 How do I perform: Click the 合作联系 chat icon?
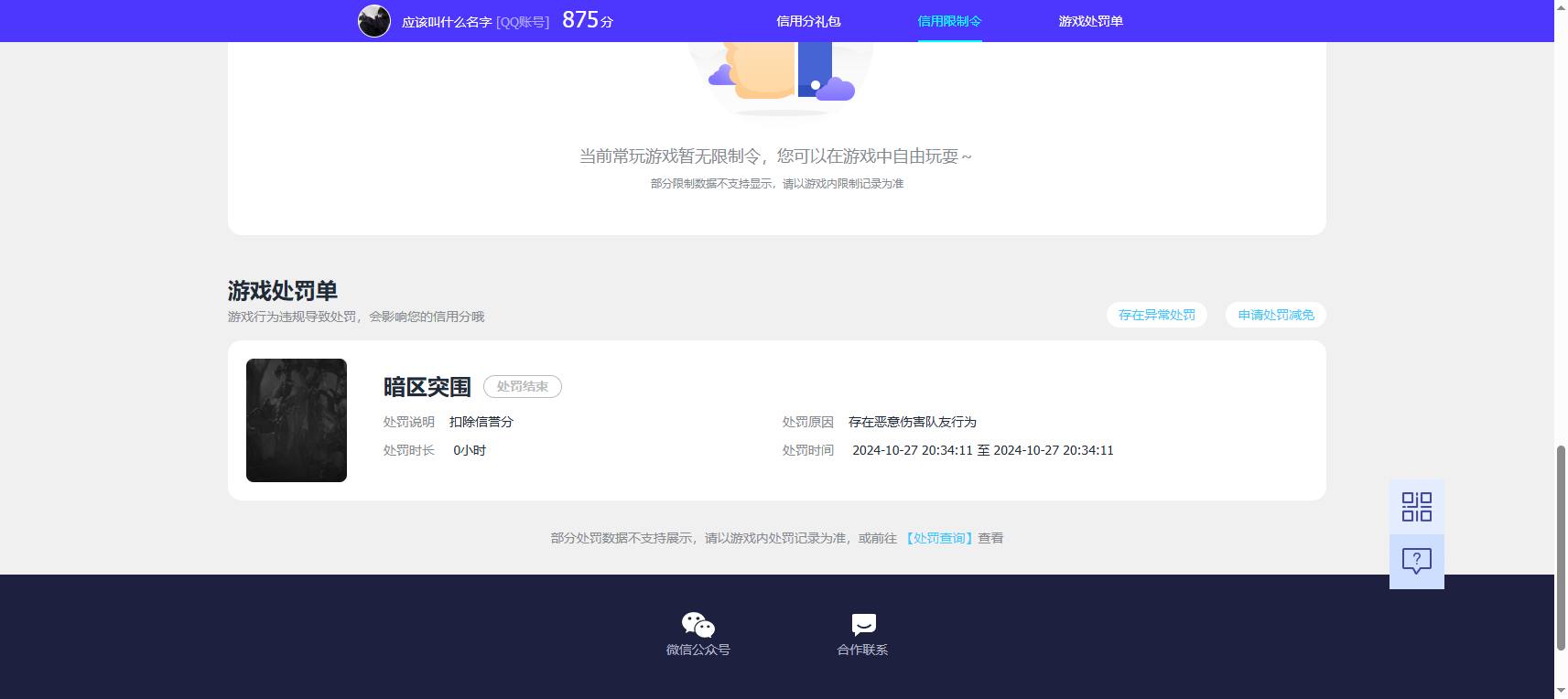[863, 624]
